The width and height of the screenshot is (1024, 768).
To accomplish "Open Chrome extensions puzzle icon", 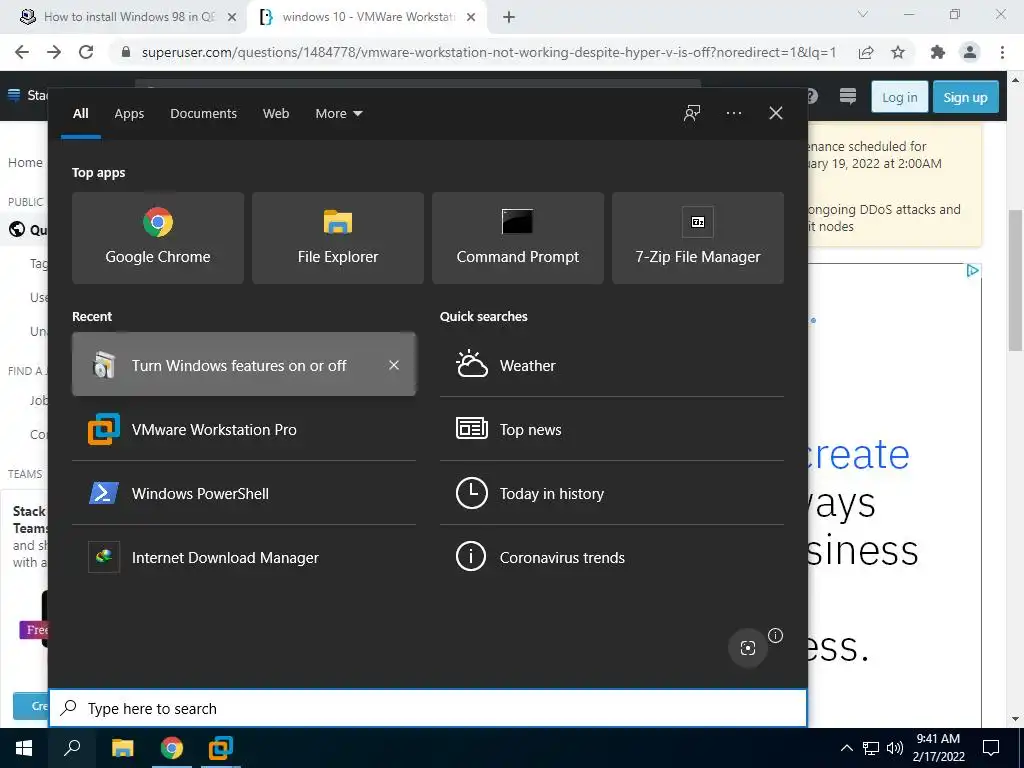I will click(938, 52).
